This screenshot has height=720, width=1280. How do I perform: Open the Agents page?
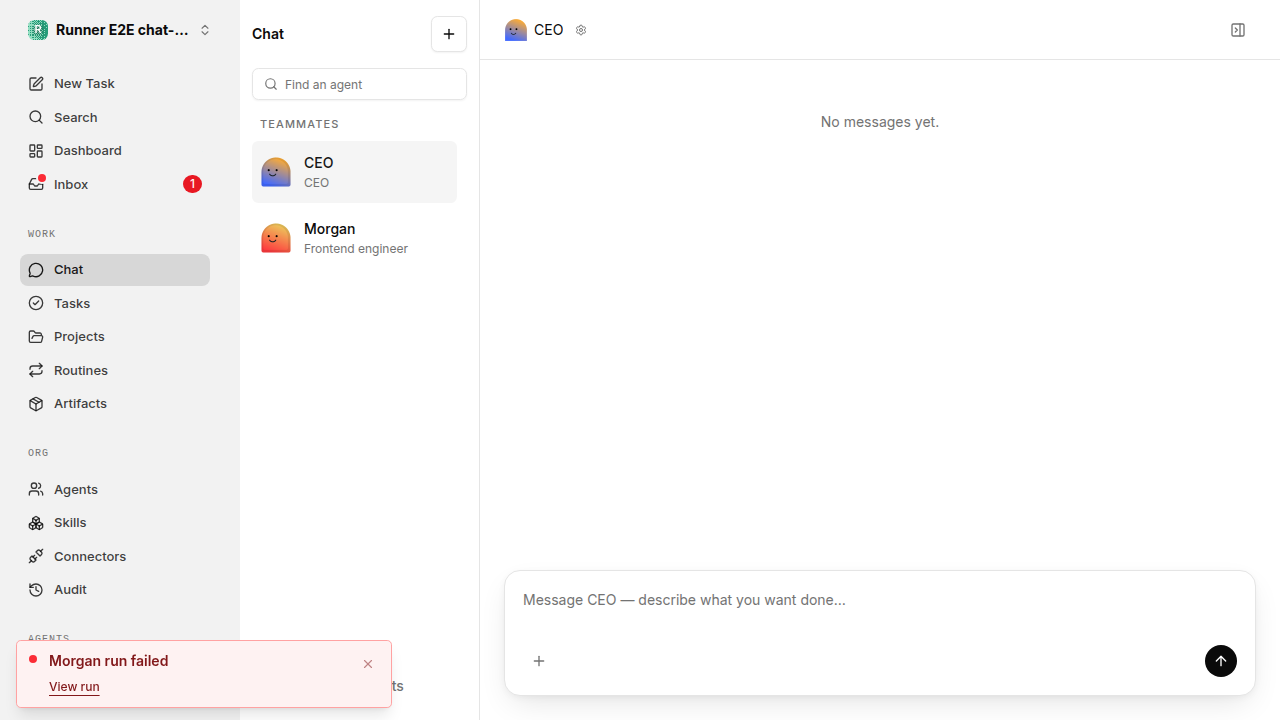pyautogui.click(x=115, y=489)
